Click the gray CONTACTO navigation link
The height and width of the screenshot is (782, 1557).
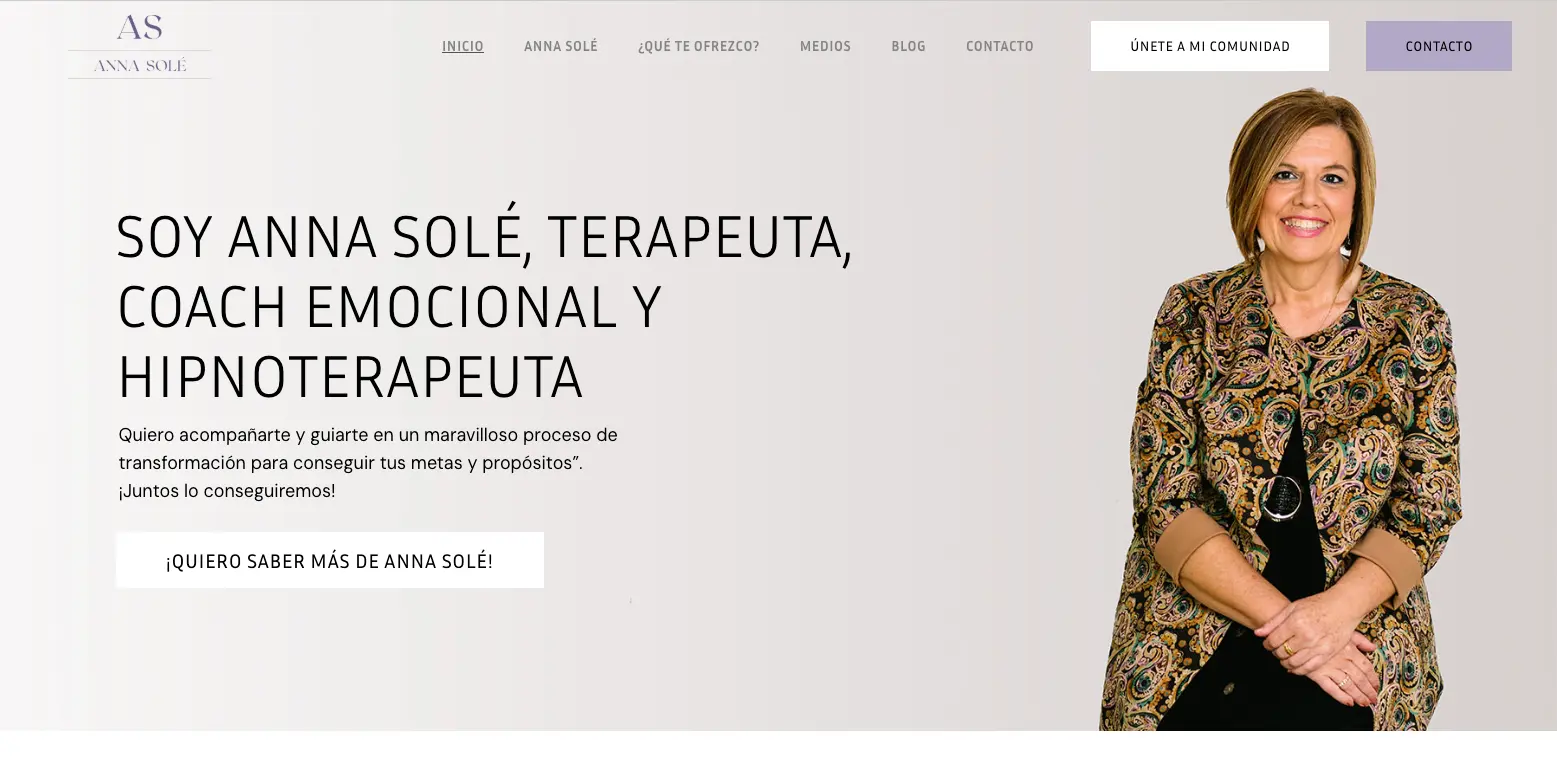point(1000,46)
